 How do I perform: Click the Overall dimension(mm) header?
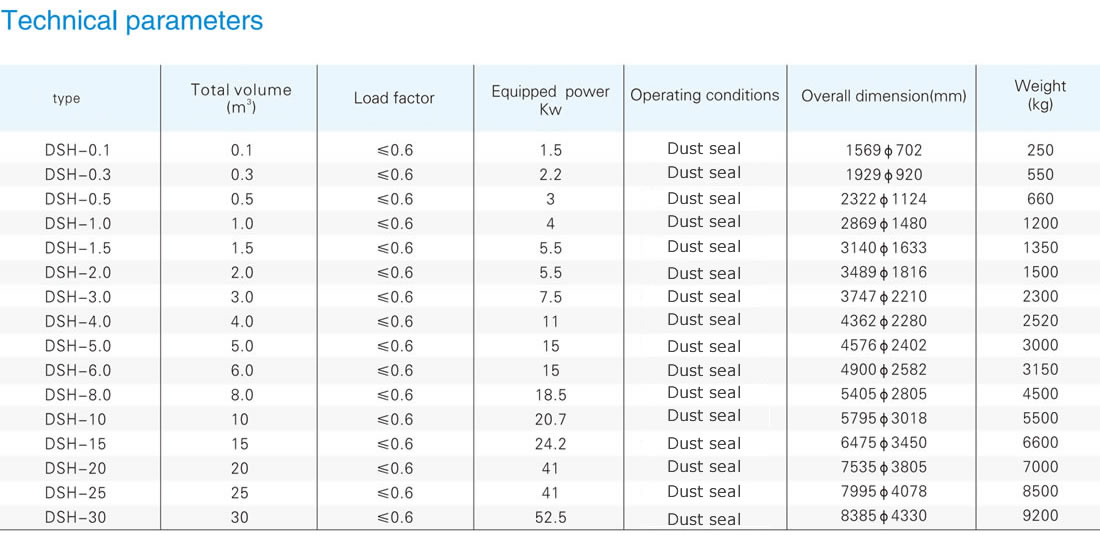point(883,97)
